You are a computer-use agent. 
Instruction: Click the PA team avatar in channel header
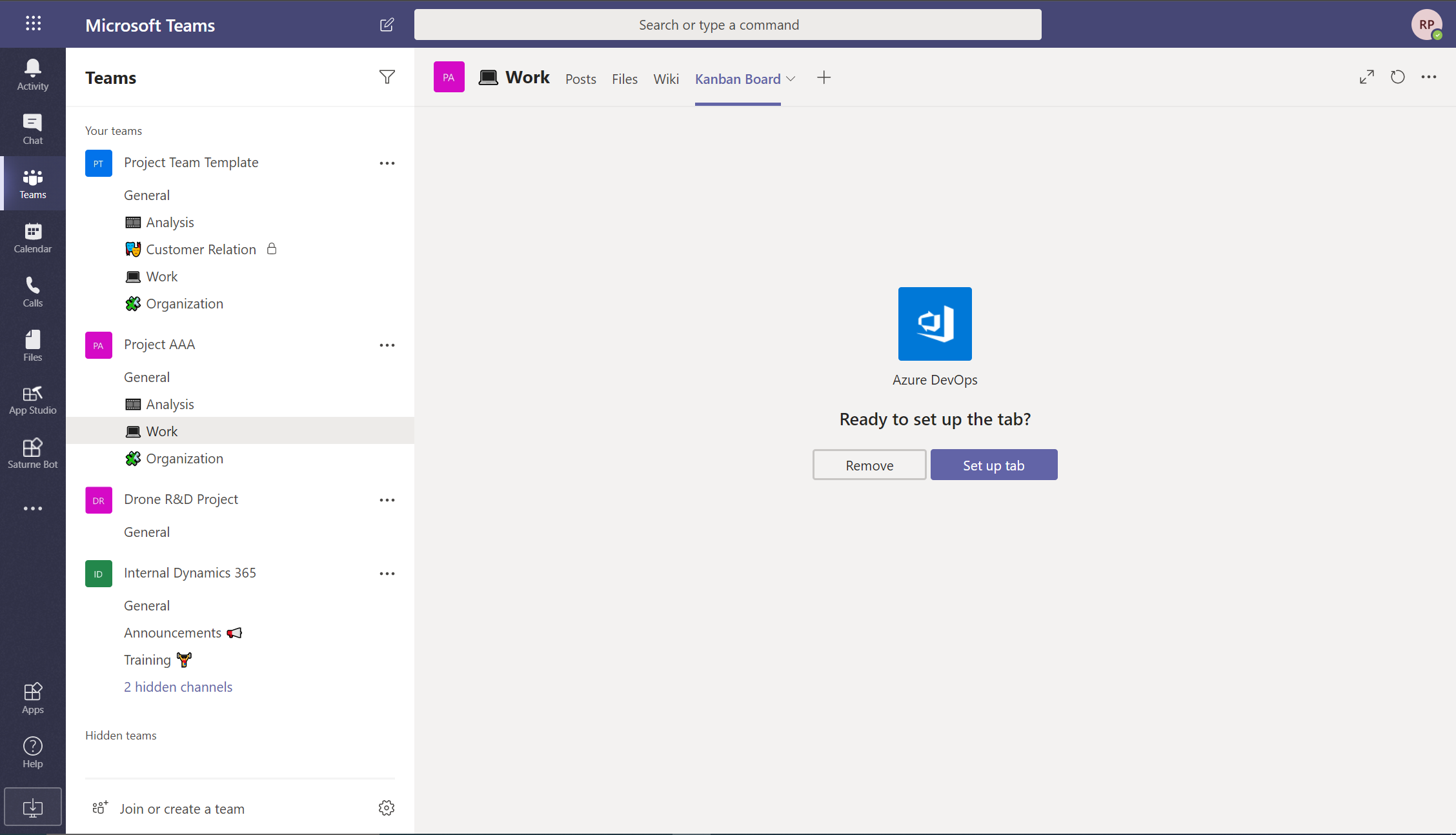(x=449, y=77)
